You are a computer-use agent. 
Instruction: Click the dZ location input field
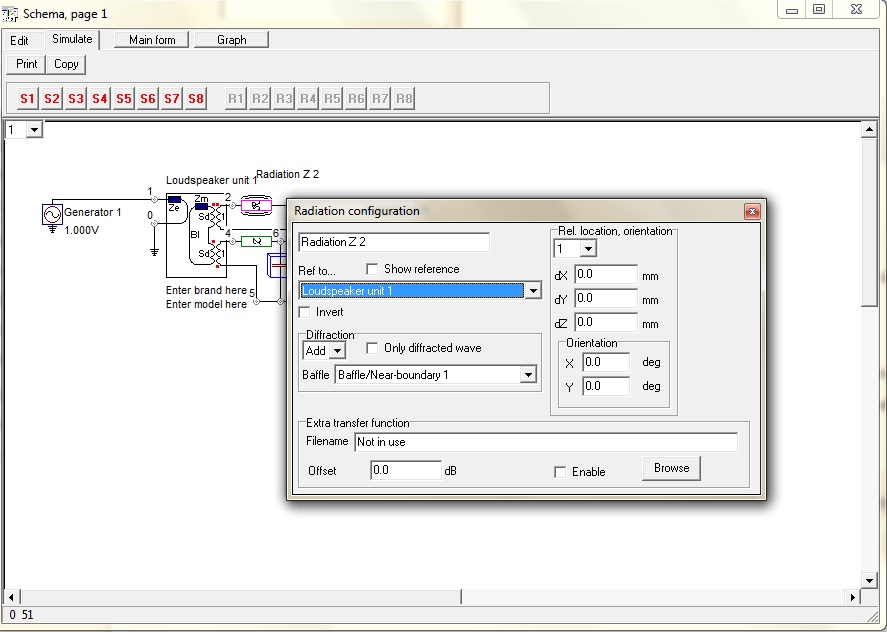click(606, 322)
